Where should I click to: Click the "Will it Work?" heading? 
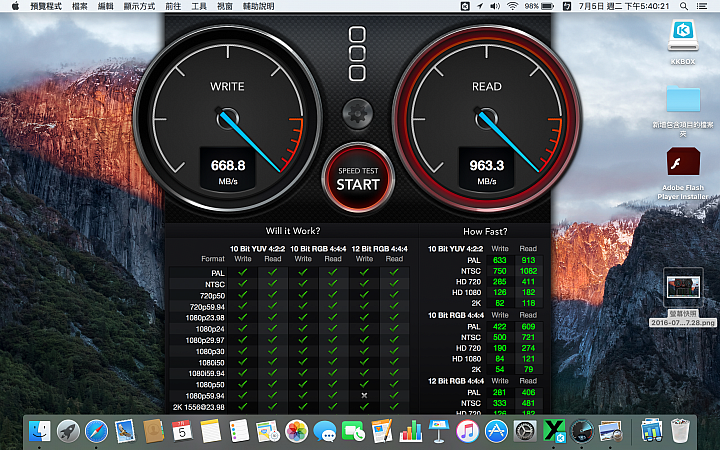292,231
